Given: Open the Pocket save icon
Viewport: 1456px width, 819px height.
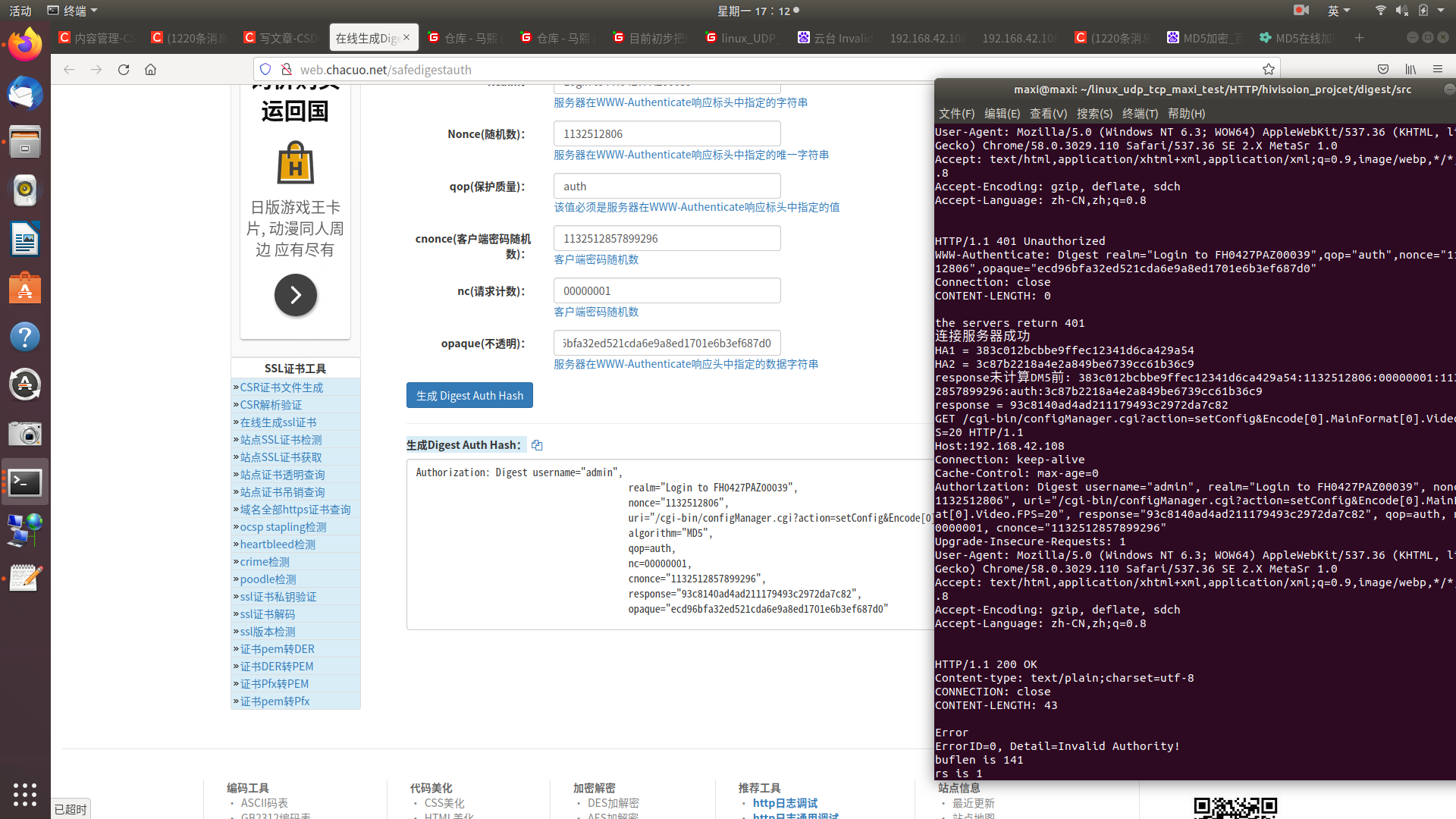Looking at the screenshot, I should (1383, 69).
